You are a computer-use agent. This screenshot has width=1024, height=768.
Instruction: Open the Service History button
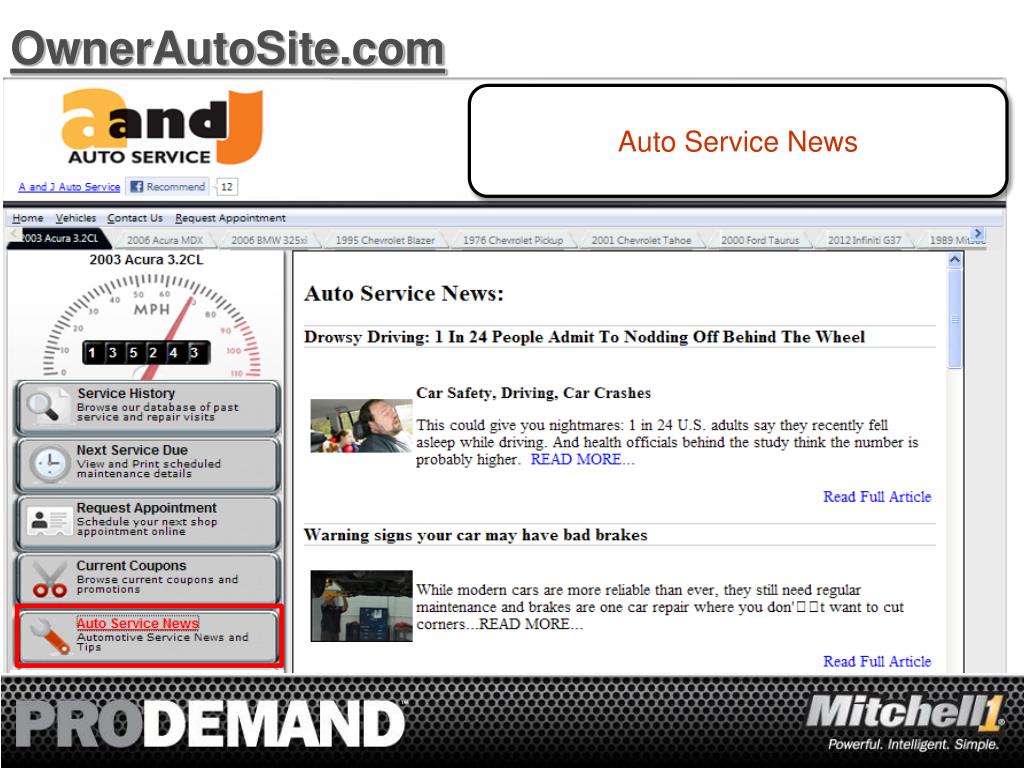[x=148, y=408]
